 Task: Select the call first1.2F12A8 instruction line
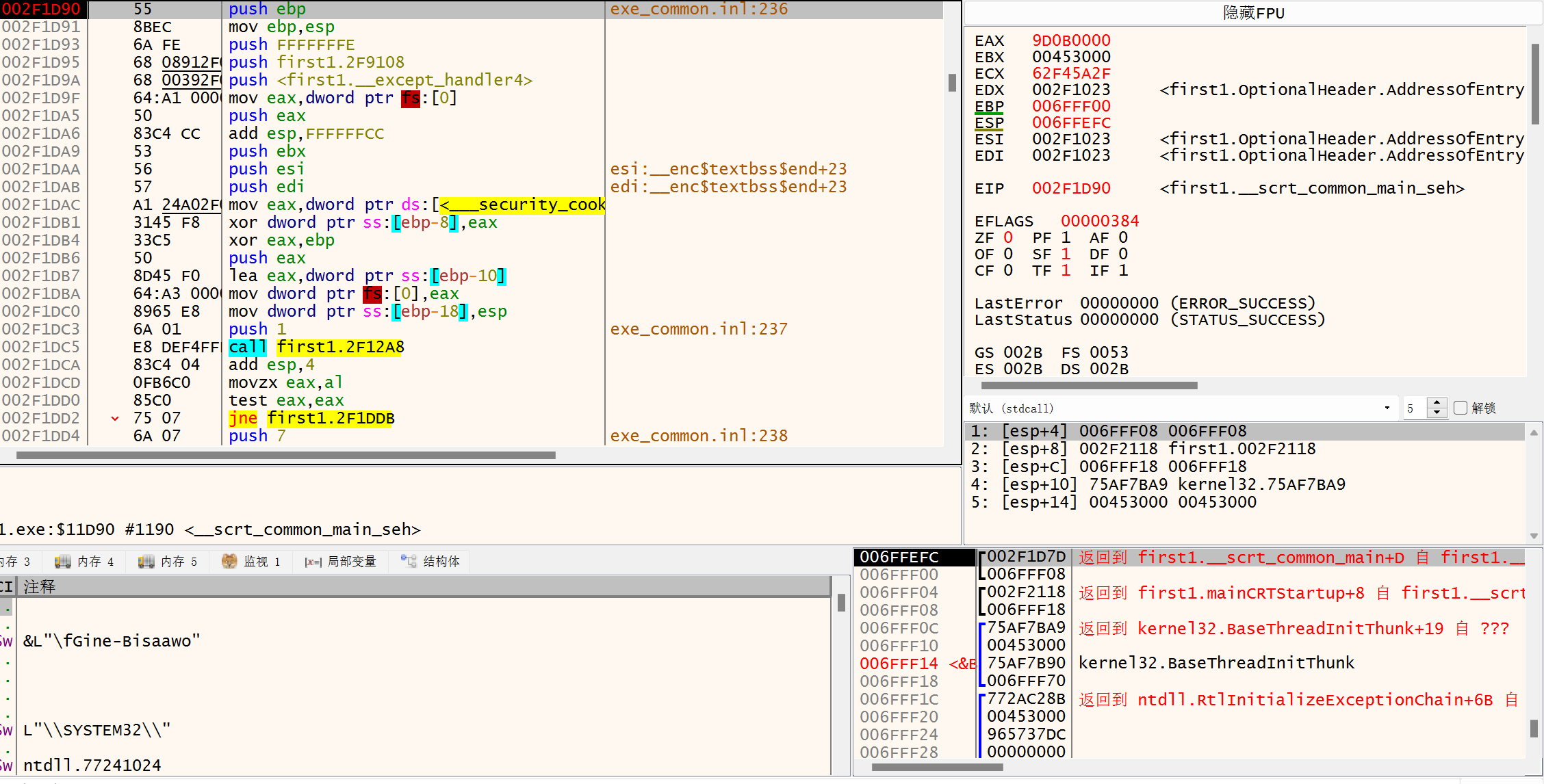point(316,347)
